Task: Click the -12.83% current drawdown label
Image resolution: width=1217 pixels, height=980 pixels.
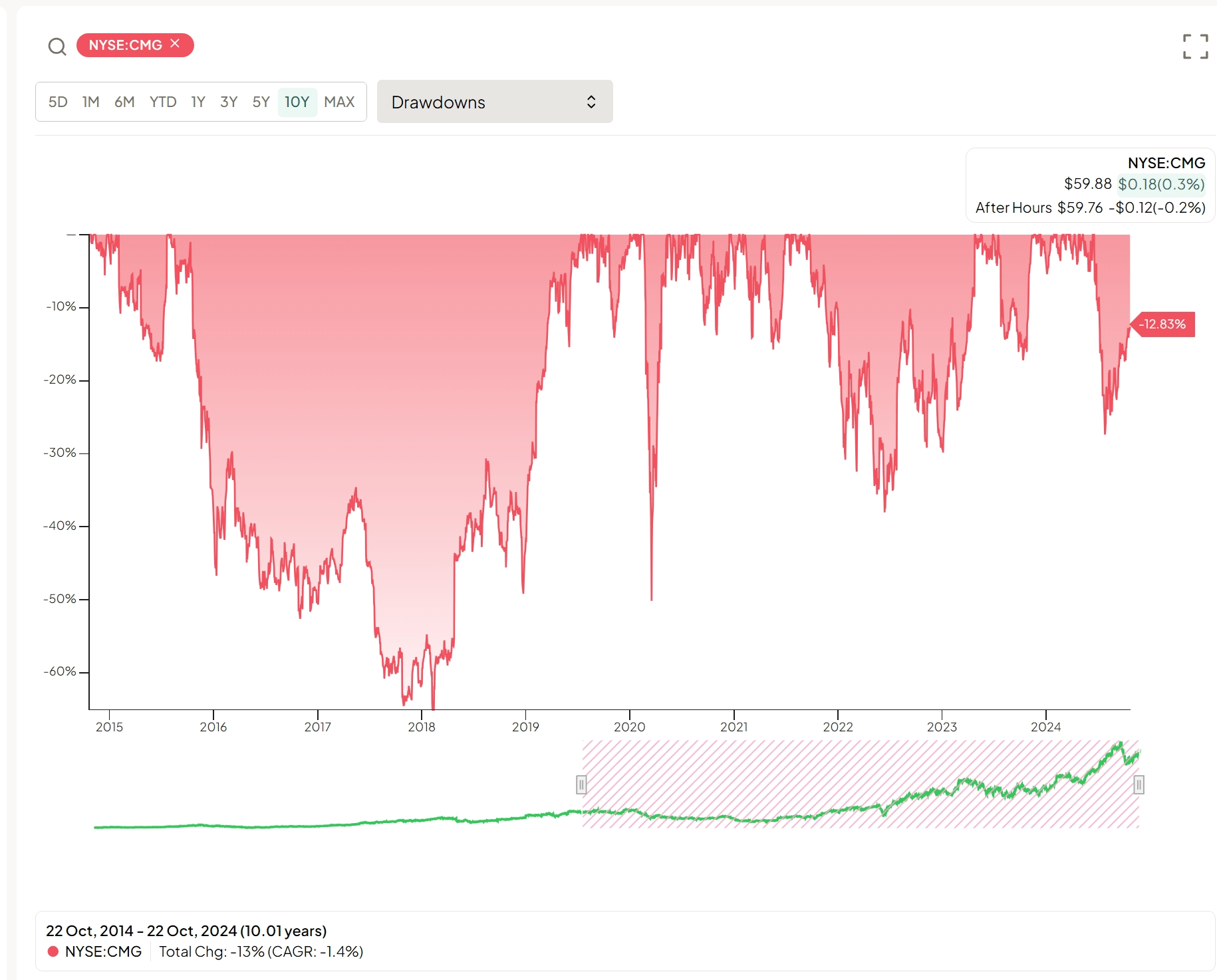Action: (x=1163, y=324)
